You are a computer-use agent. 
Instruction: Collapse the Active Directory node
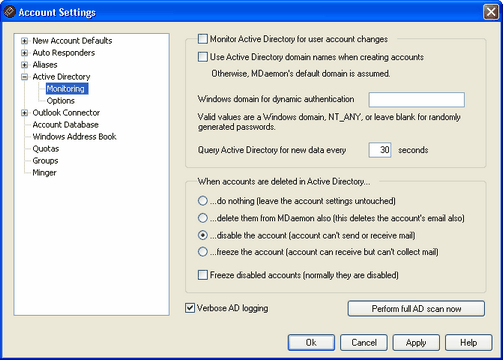click(24, 77)
